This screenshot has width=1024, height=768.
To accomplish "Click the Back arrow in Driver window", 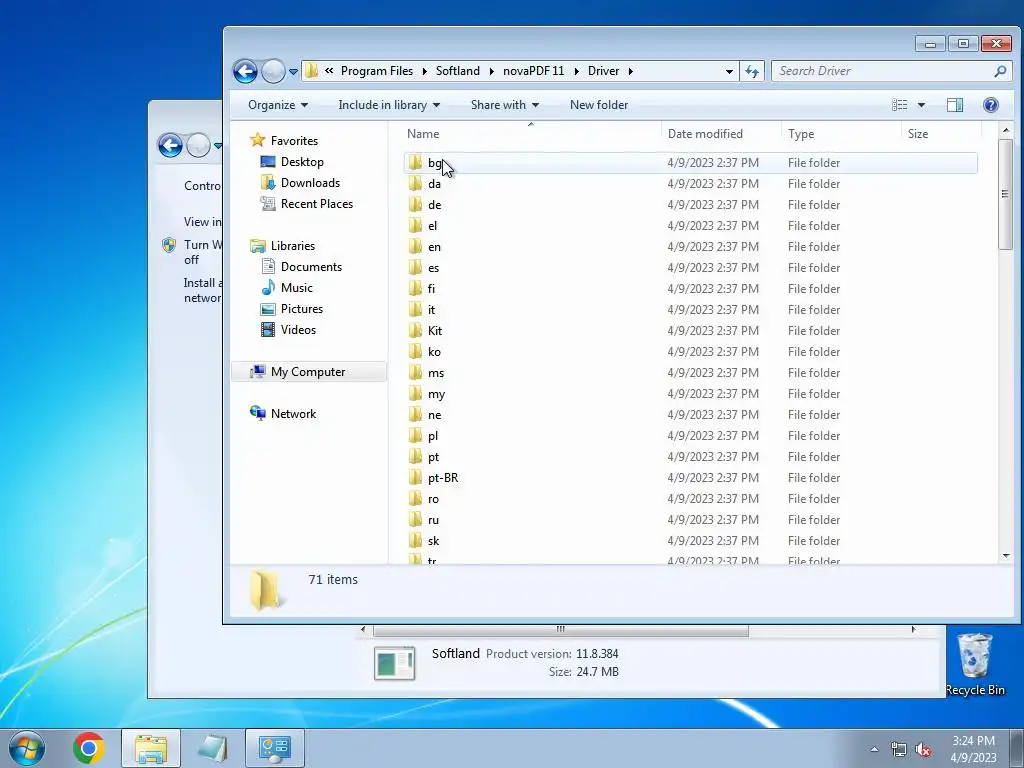I will (x=246, y=71).
